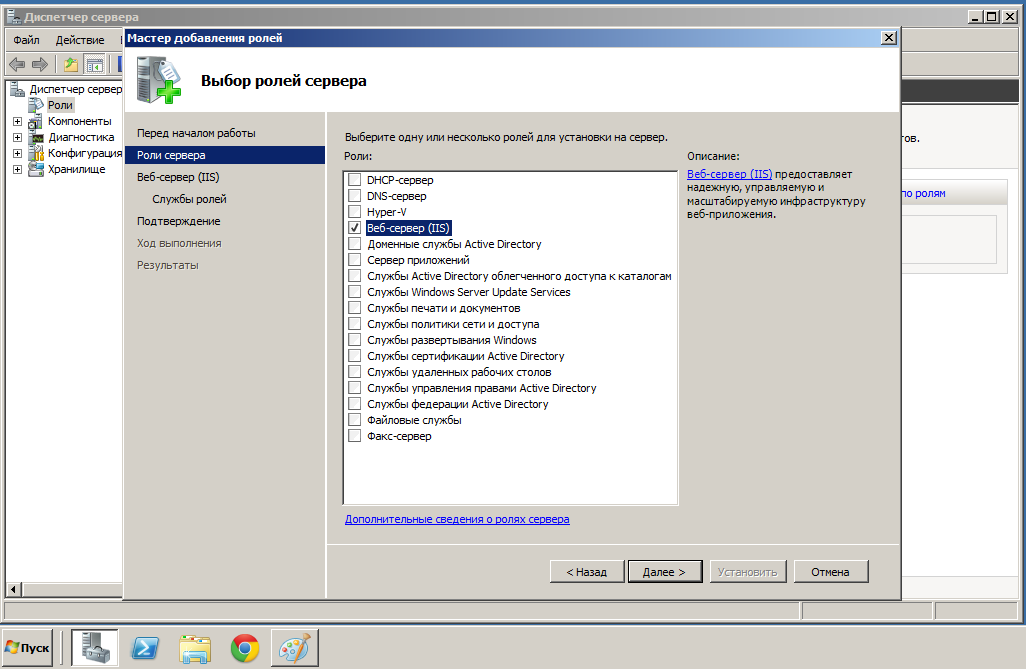The image size is (1026, 669).
Task: Click the Up one level folder icon
Action: tap(71, 65)
